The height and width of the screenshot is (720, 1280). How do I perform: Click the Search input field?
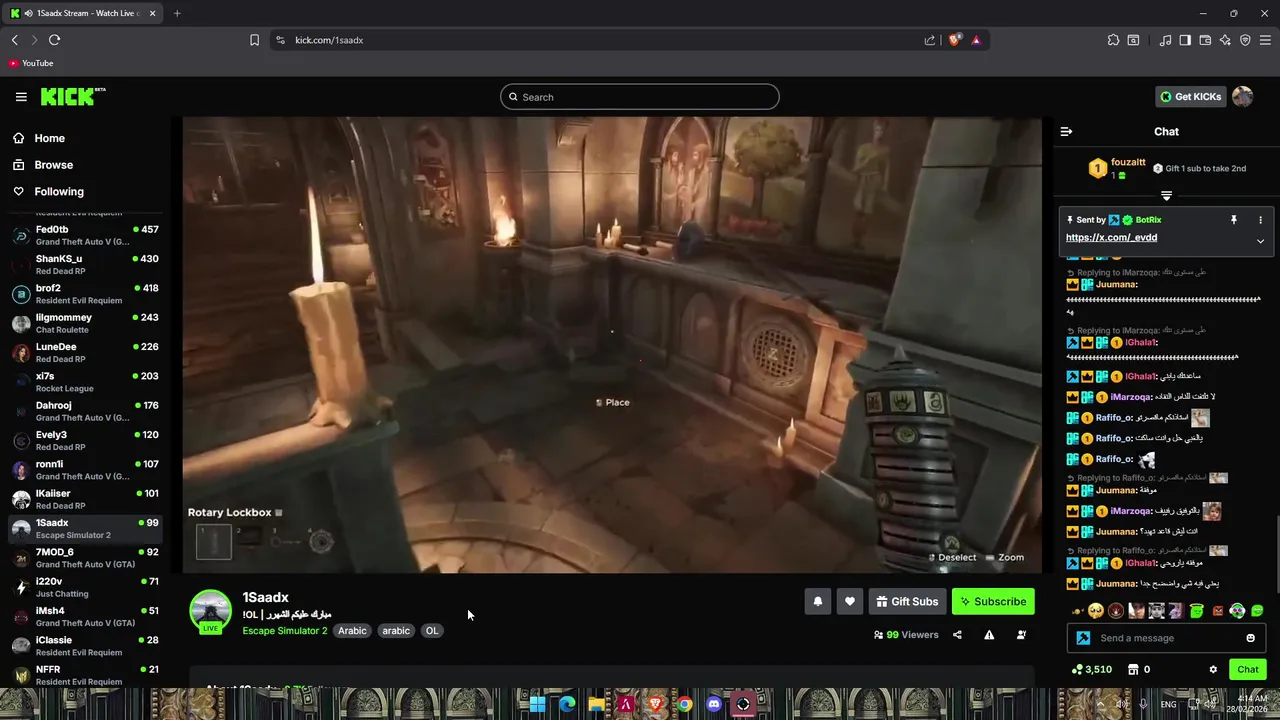[x=640, y=97]
